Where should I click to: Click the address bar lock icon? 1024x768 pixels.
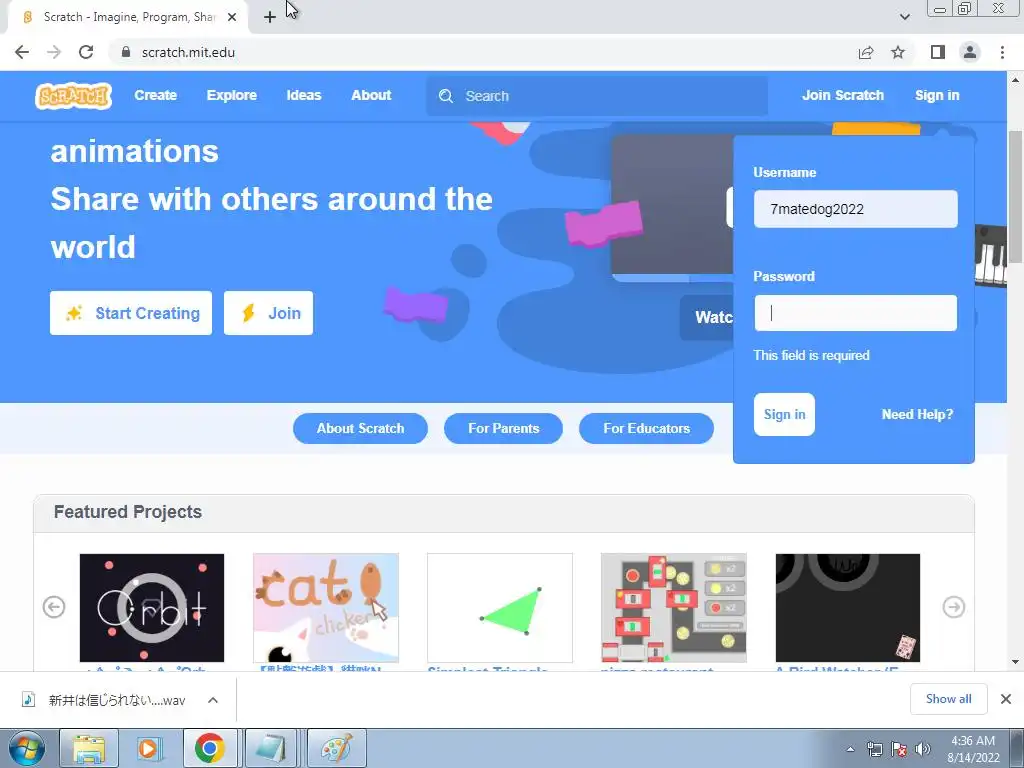[126, 52]
